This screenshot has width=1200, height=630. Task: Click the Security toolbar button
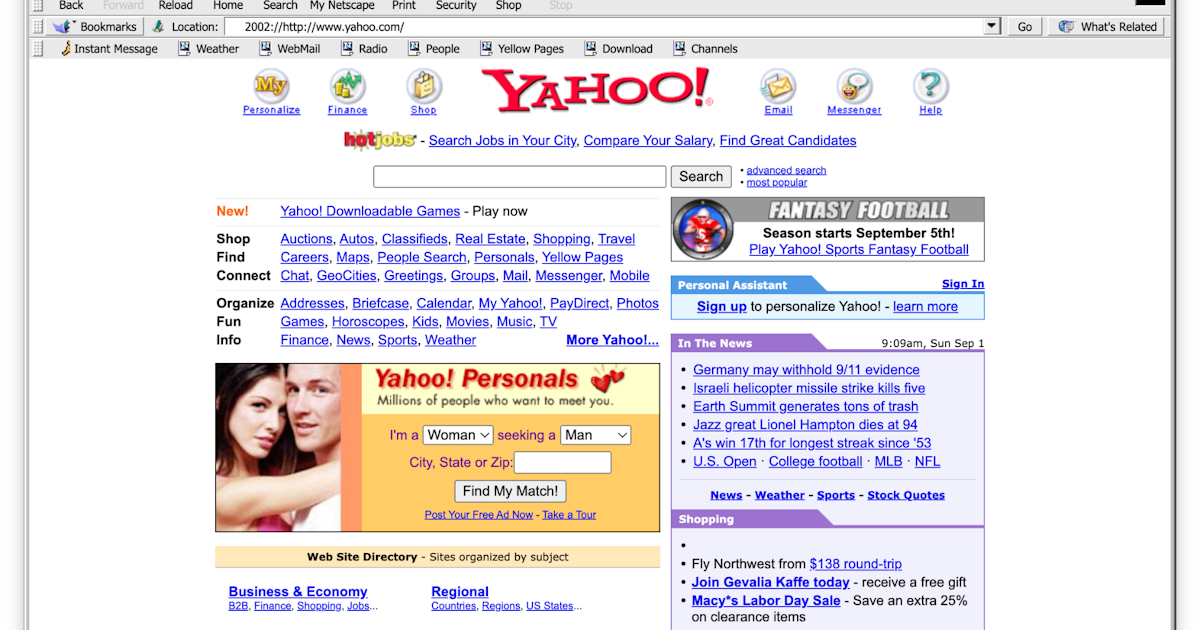click(456, 5)
